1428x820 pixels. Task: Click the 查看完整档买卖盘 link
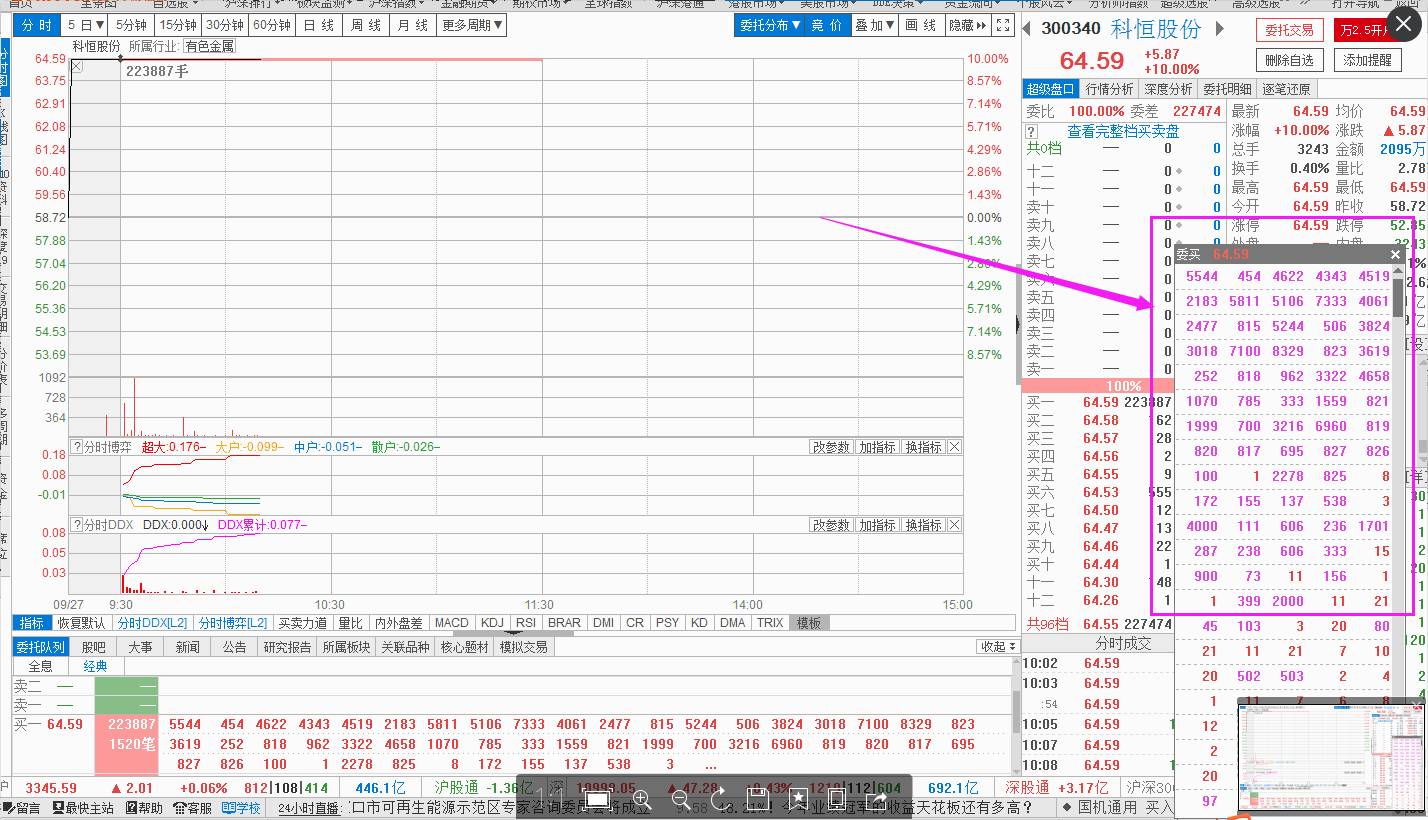pos(1123,131)
